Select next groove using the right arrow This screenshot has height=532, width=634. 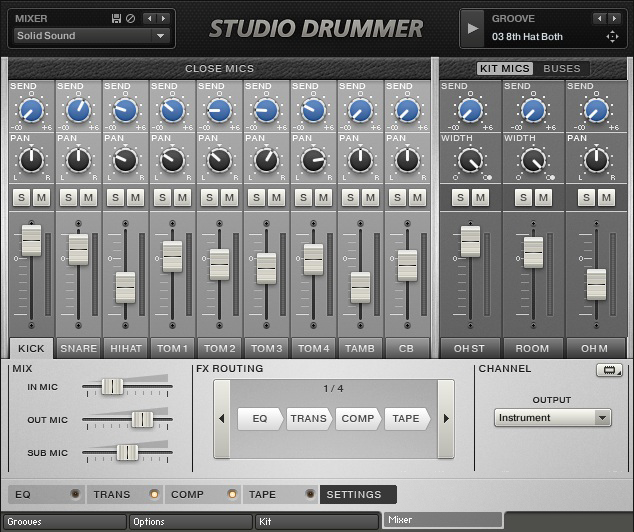(x=612, y=18)
